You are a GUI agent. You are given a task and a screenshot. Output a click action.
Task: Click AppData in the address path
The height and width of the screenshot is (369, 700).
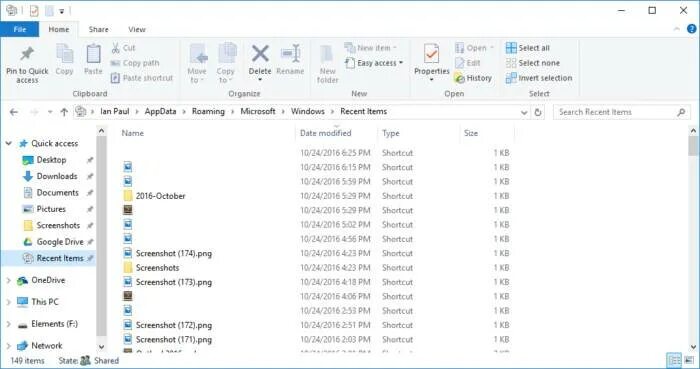pos(160,112)
